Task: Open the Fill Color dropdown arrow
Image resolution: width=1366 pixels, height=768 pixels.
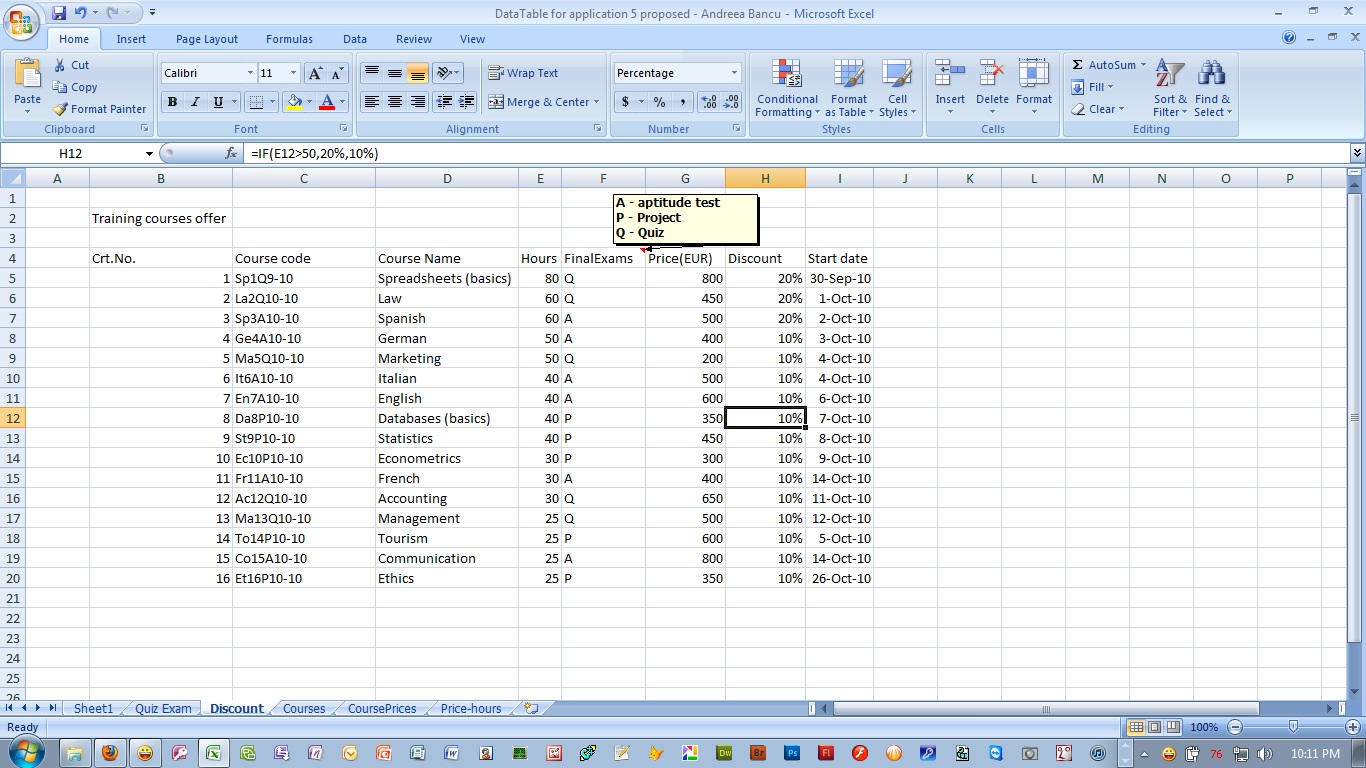Action: coord(308,102)
